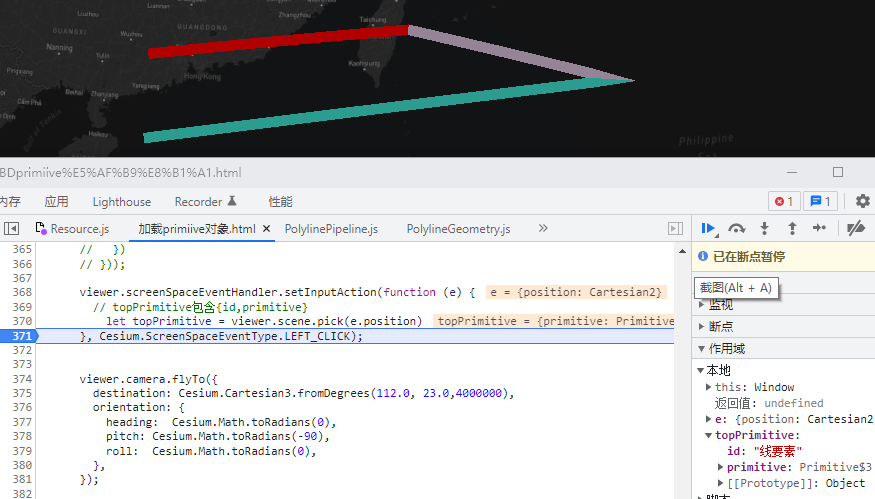Open the Lighthouse panel
Screen dimensions: 875x499
pyautogui.click(x=122, y=201)
